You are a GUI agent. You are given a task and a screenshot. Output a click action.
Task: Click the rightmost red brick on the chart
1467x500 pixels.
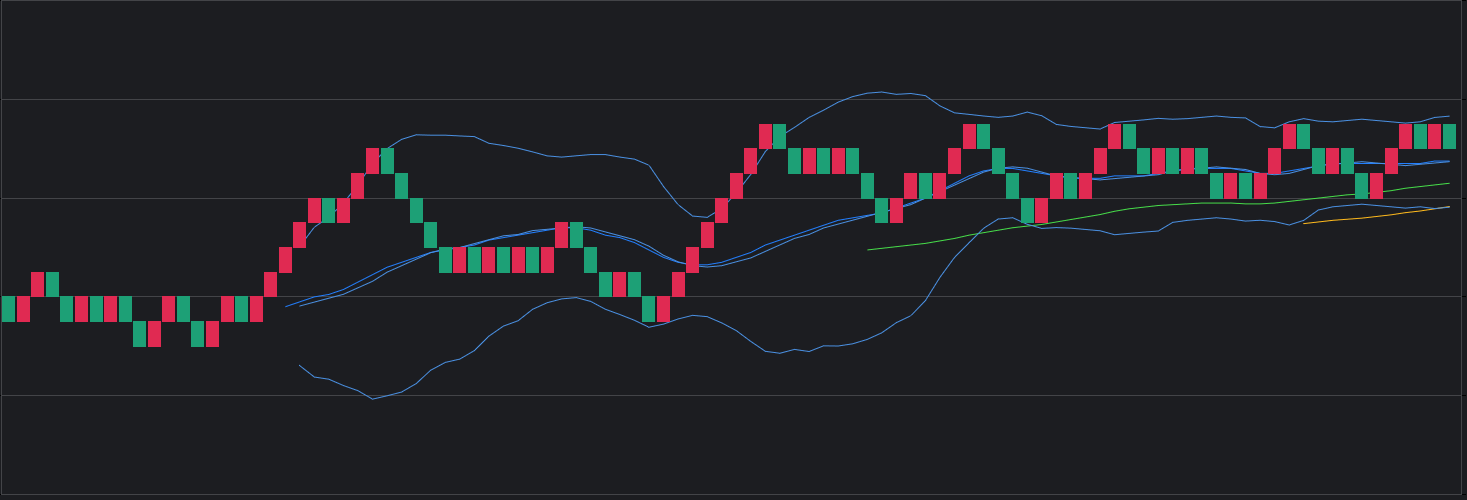(x=1434, y=136)
